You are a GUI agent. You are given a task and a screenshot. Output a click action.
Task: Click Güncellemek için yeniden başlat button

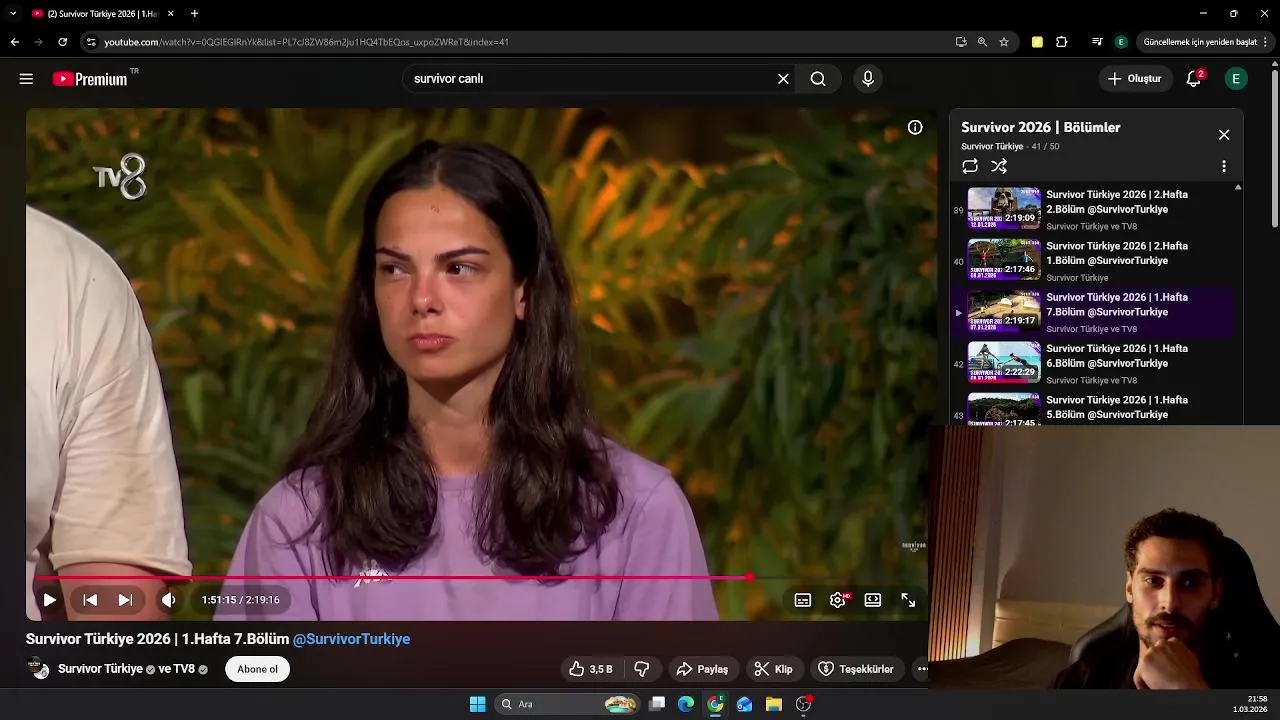click(x=1200, y=42)
